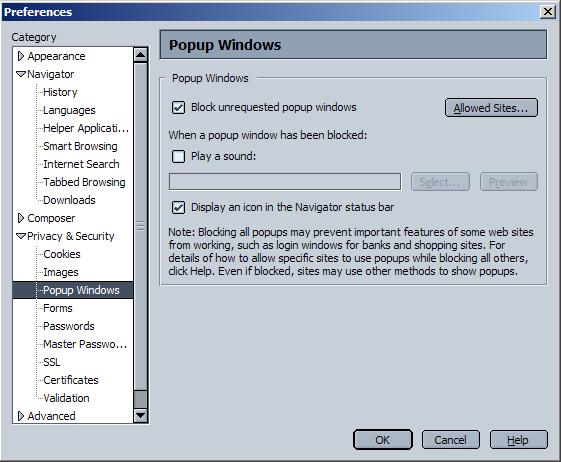Cancel the Preferences dialog
The height and width of the screenshot is (462, 561).
click(450, 439)
